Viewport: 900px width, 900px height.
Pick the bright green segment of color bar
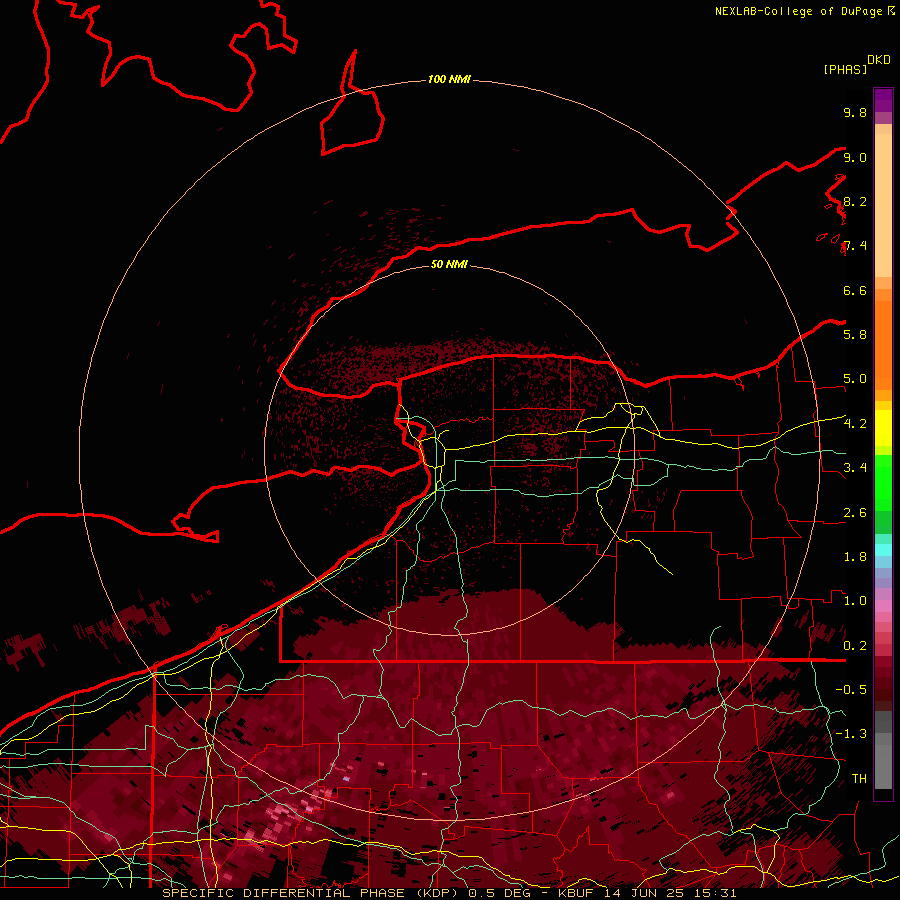tap(883, 482)
